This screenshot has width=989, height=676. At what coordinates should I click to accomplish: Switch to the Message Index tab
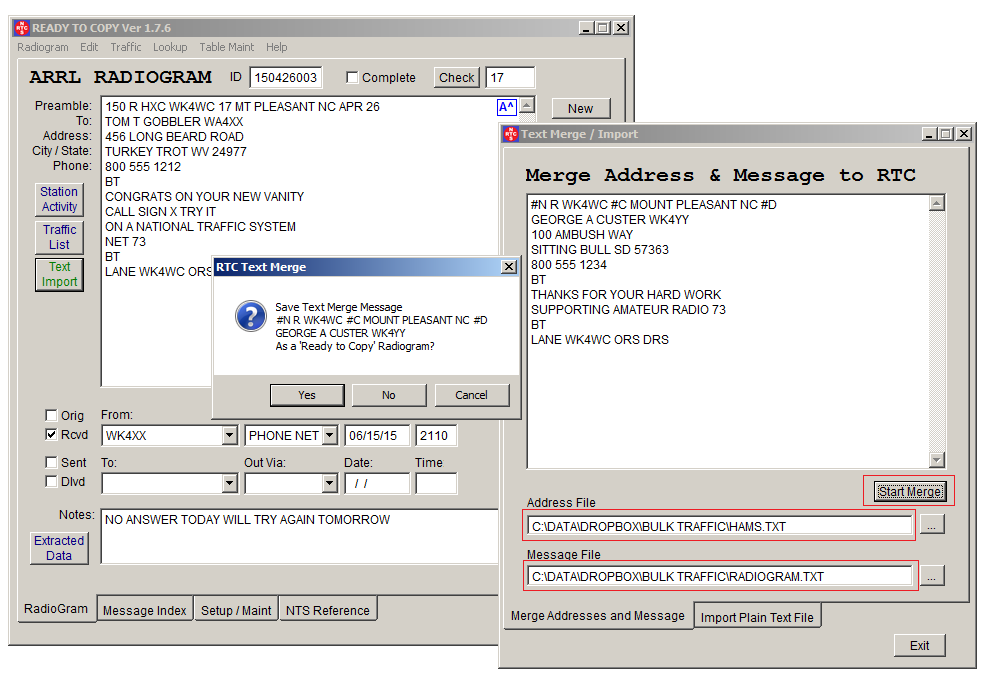pyautogui.click(x=144, y=610)
